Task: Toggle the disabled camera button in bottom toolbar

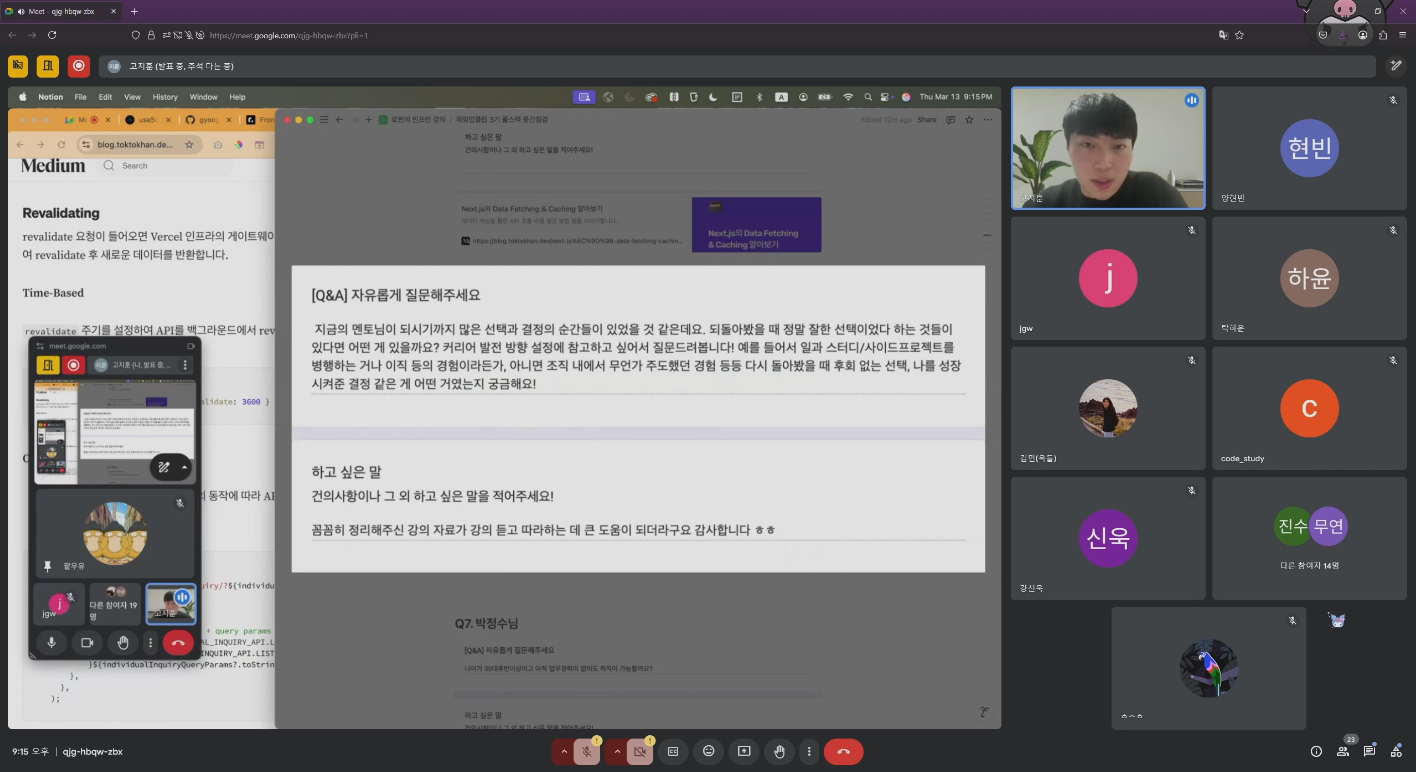Action: pos(640,752)
